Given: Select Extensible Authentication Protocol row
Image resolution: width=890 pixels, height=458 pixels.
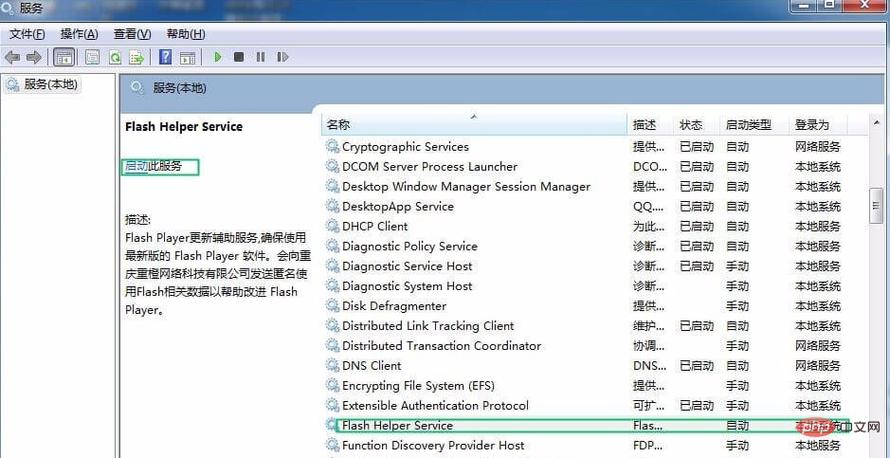Looking at the screenshot, I should click(x=585, y=405).
